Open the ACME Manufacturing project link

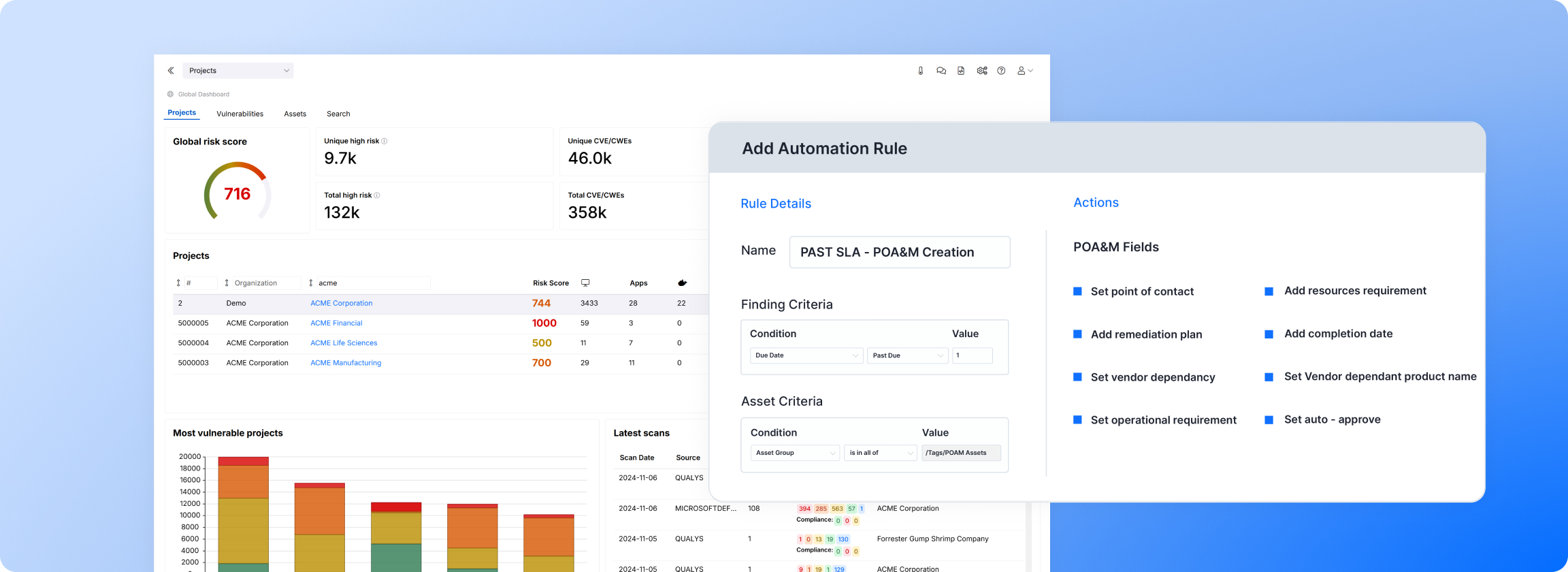pos(346,362)
